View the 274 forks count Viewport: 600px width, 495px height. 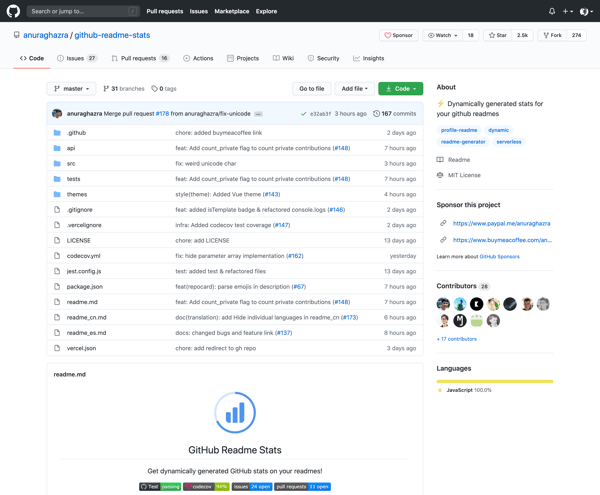[576, 35]
